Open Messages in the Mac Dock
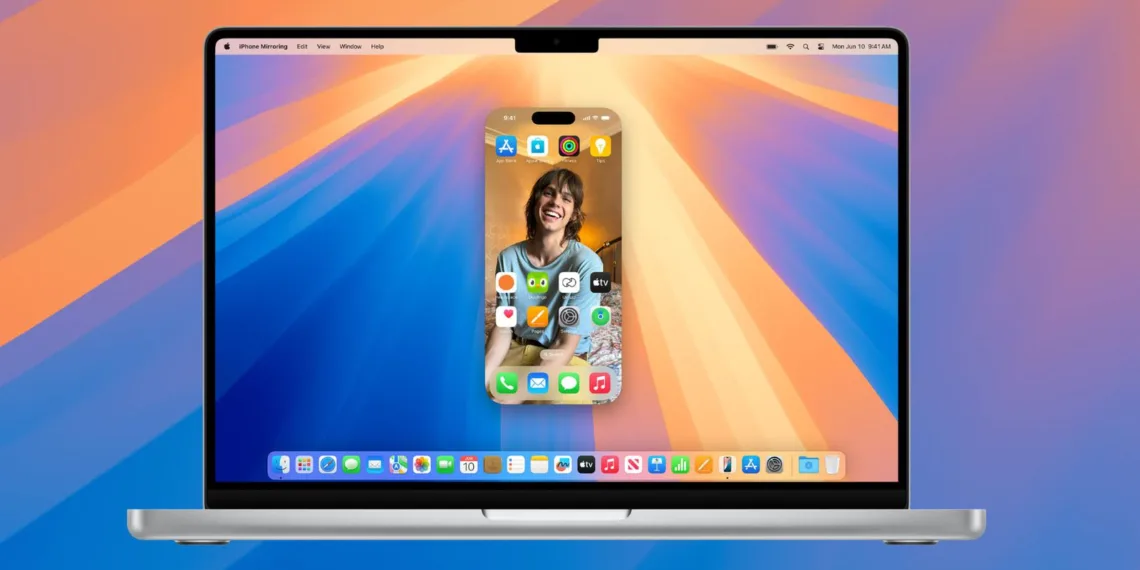1140x570 pixels. click(351, 465)
